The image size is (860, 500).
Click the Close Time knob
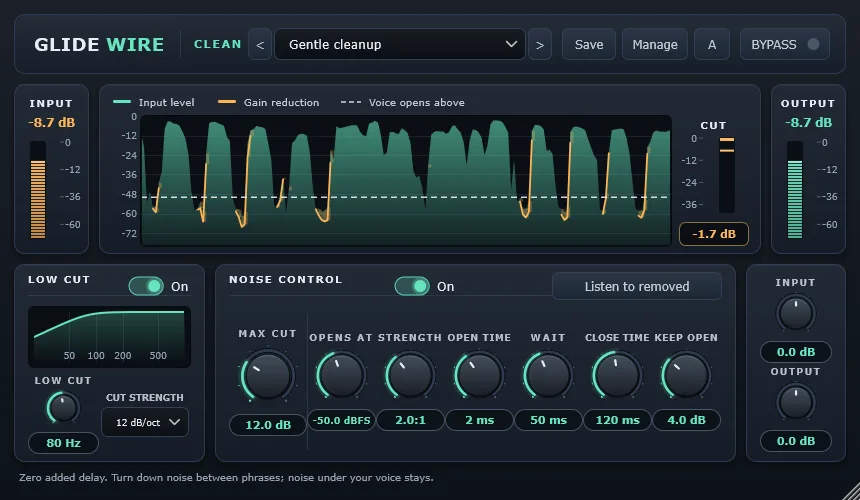pyautogui.click(x=617, y=375)
